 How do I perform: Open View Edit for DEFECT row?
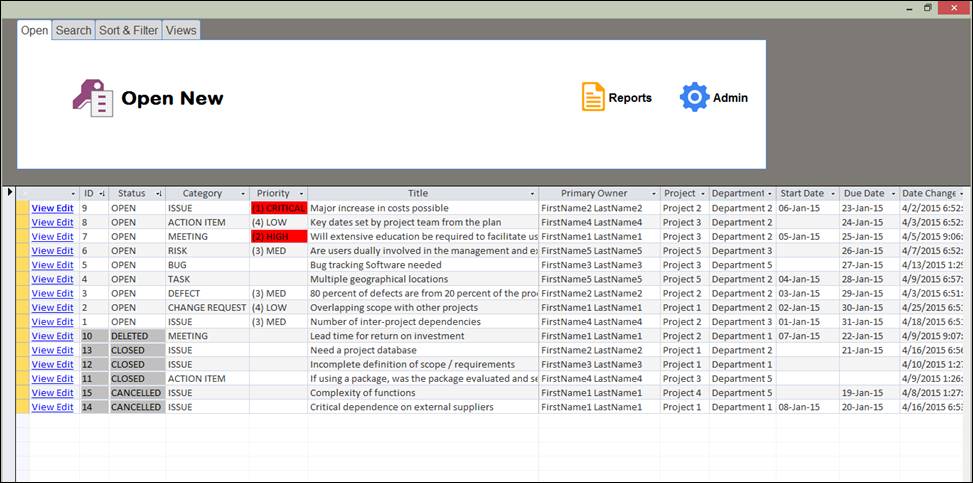pyautogui.click(x=52, y=293)
